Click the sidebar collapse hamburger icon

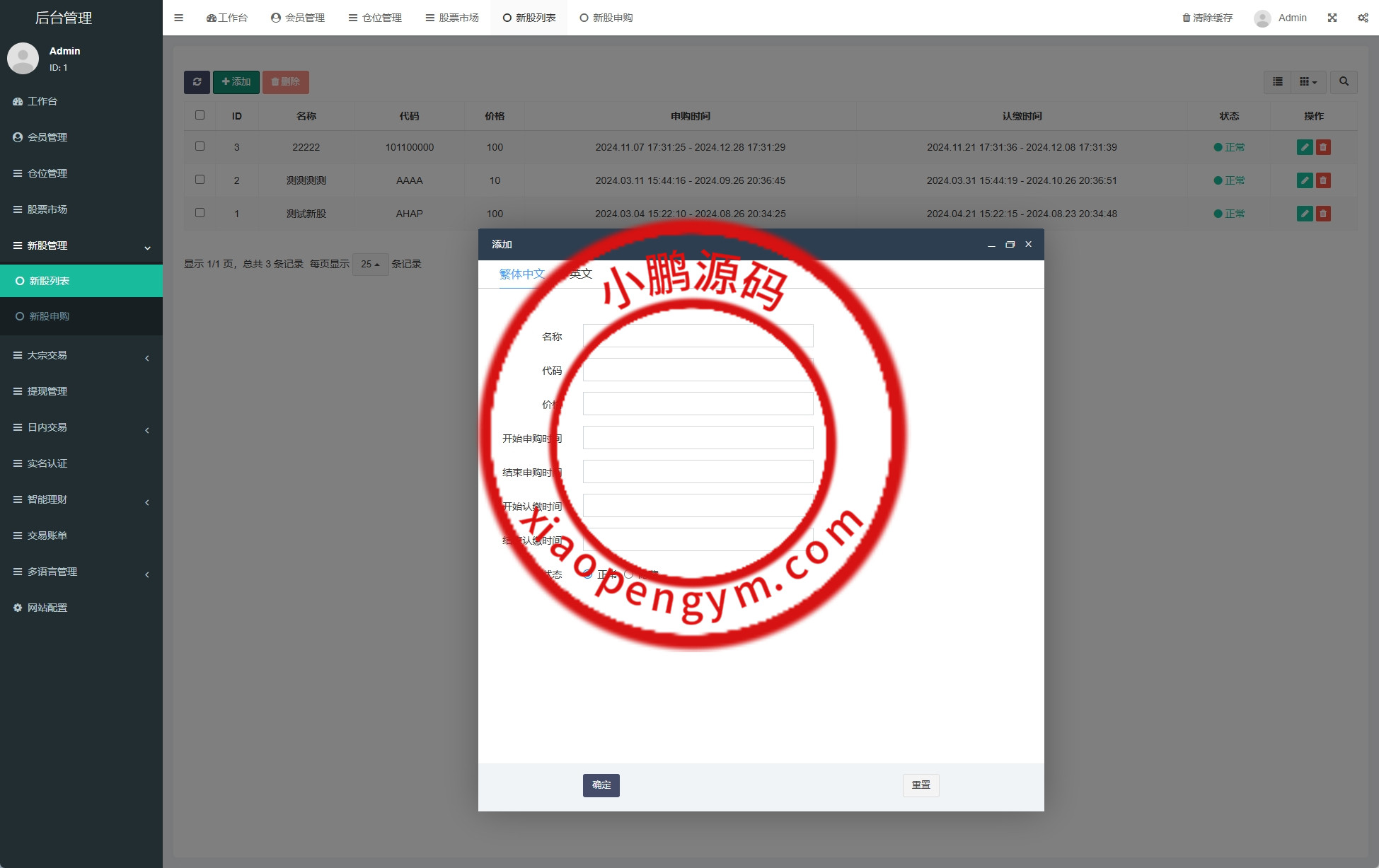179,18
